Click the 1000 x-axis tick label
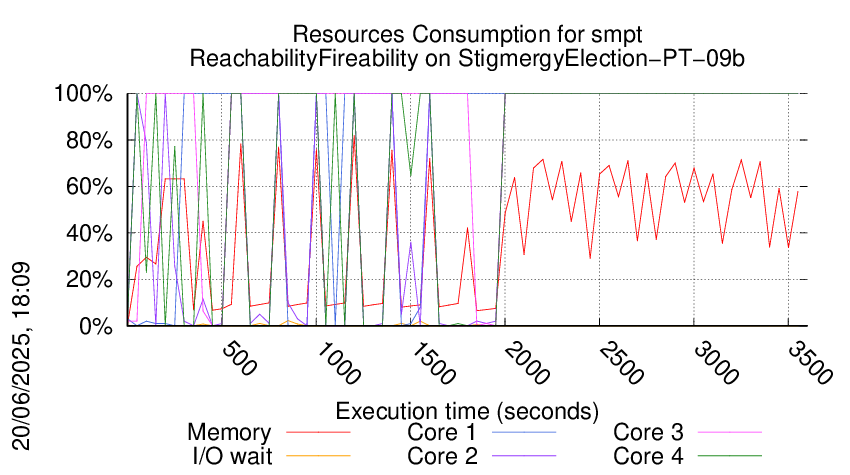850x475 pixels. coord(339,363)
